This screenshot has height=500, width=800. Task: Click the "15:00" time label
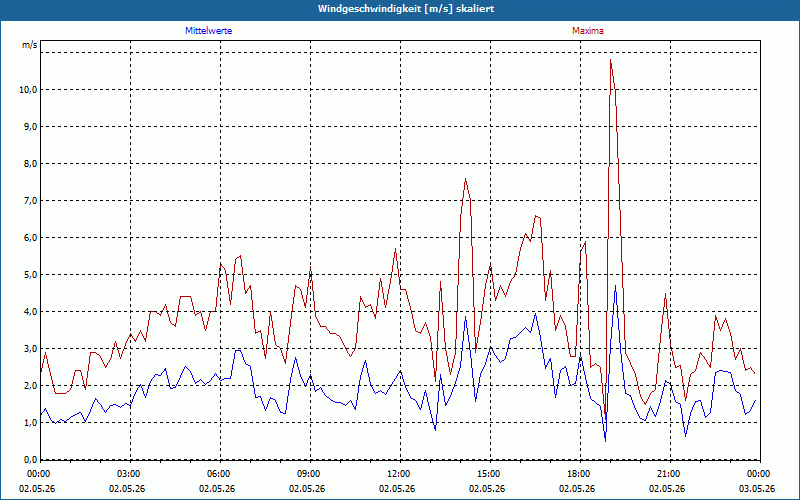click(490, 474)
